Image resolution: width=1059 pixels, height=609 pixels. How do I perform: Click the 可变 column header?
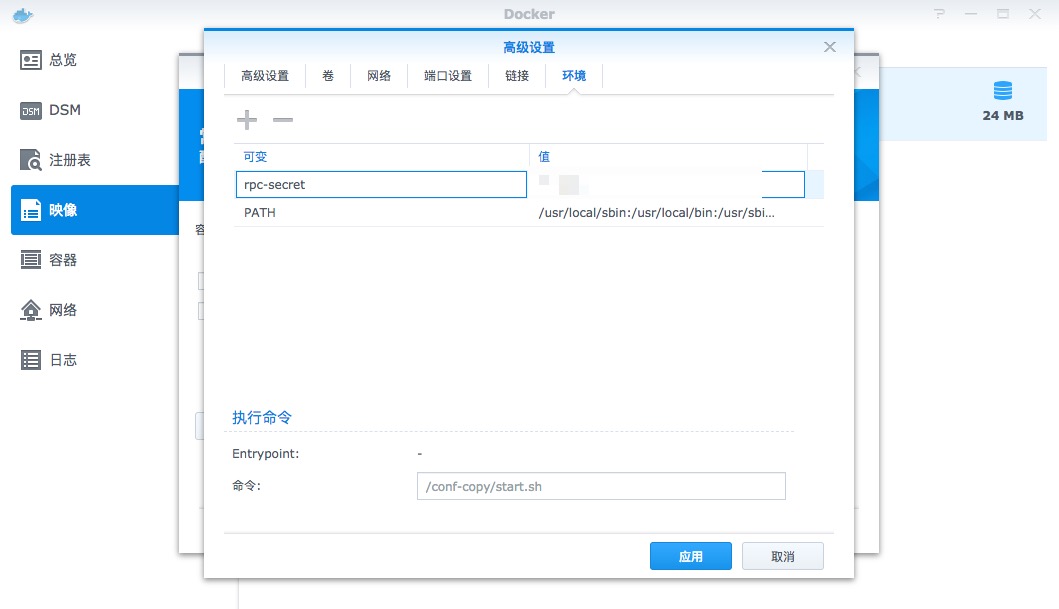(x=381, y=157)
